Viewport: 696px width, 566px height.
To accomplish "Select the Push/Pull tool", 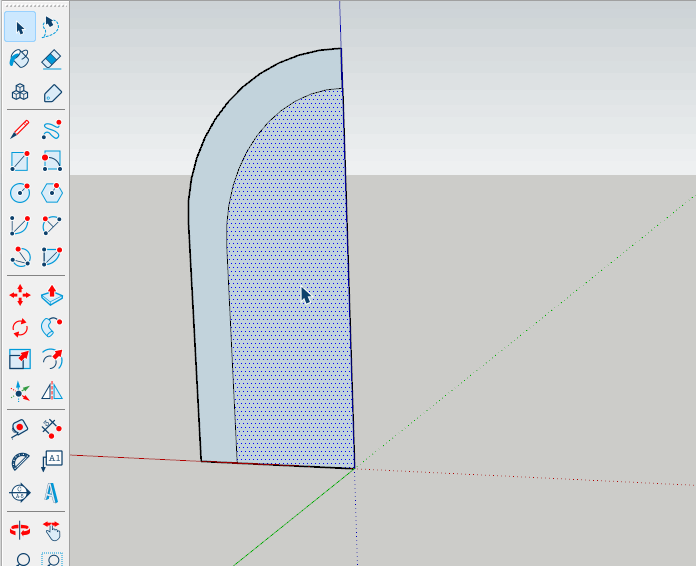I will 51,295.
